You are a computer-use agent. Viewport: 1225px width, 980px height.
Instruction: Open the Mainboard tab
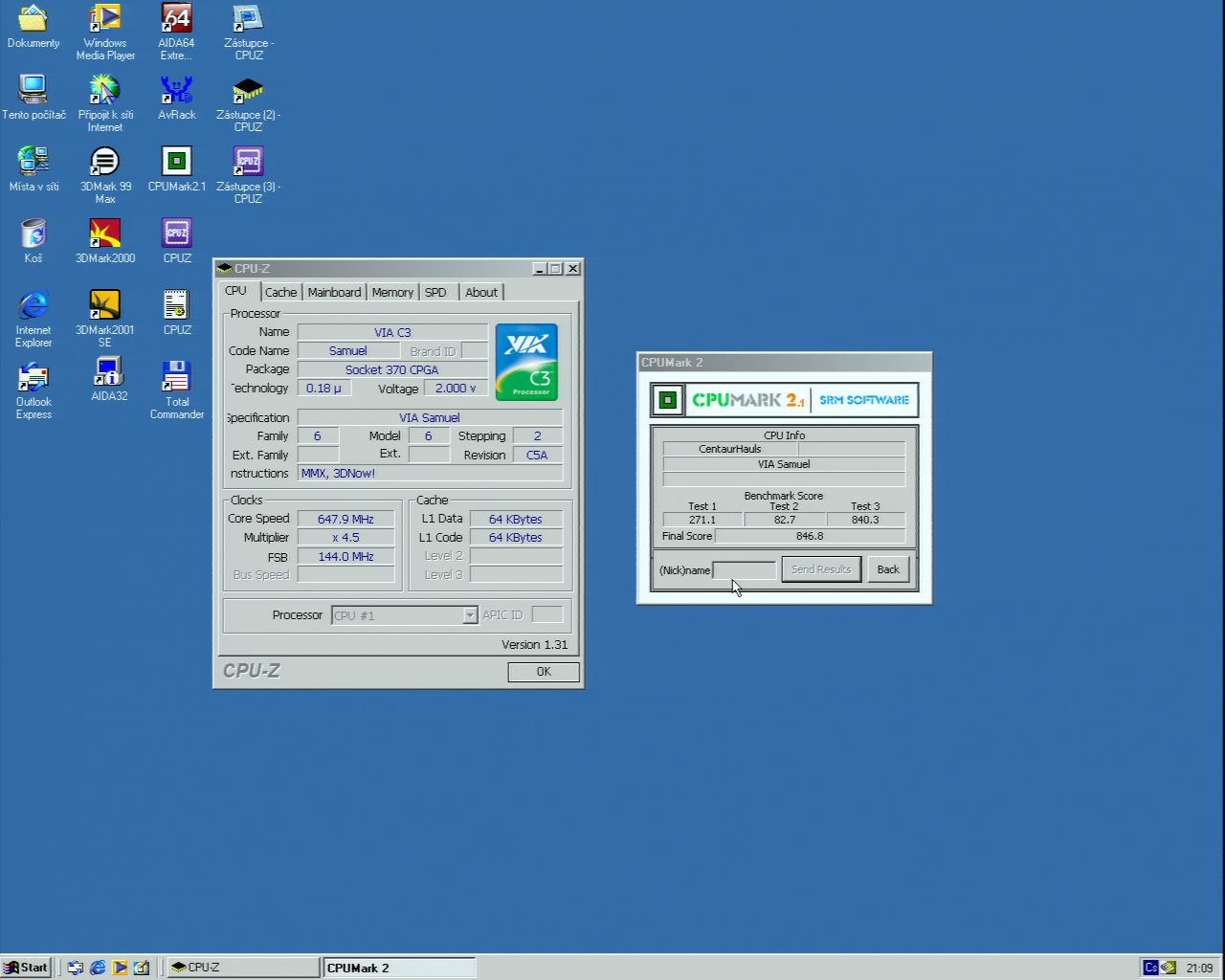coord(334,293)
